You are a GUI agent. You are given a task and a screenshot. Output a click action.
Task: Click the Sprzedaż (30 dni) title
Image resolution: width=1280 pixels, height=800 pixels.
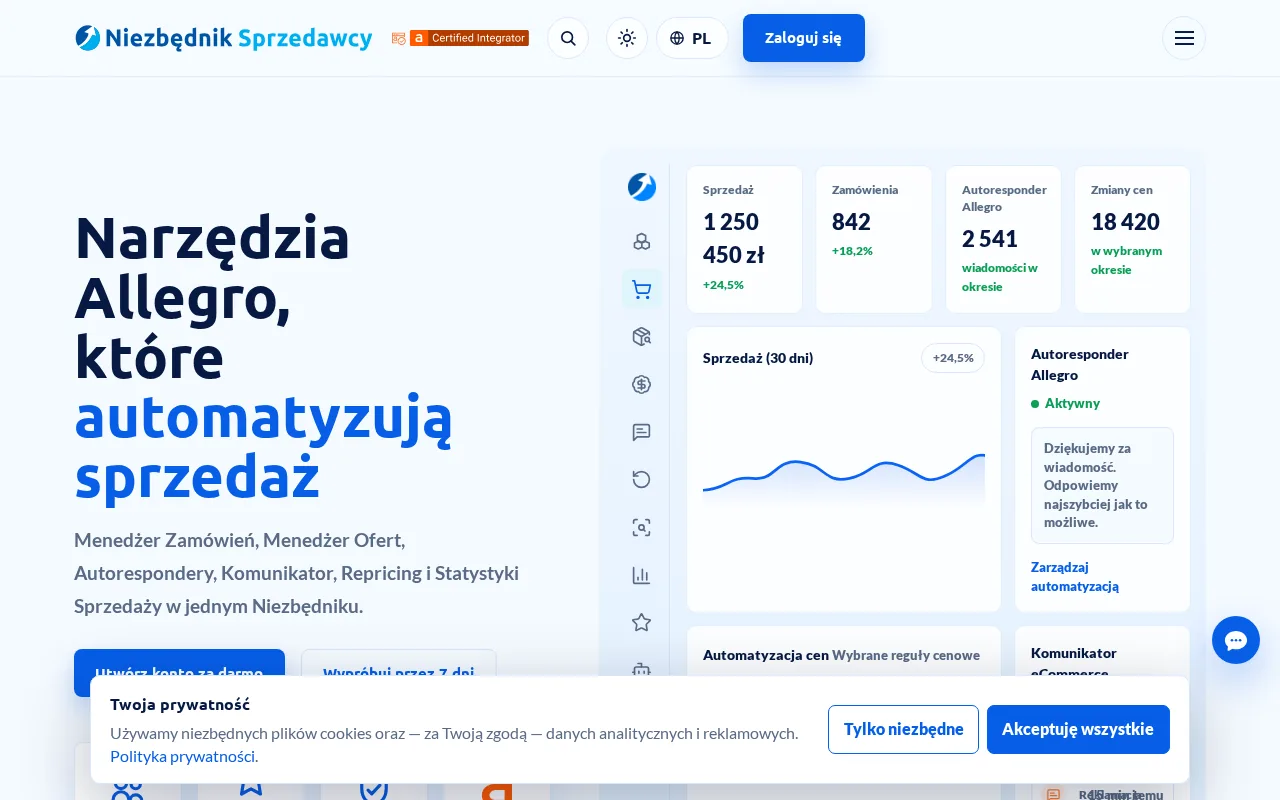(x=758, y=358)
